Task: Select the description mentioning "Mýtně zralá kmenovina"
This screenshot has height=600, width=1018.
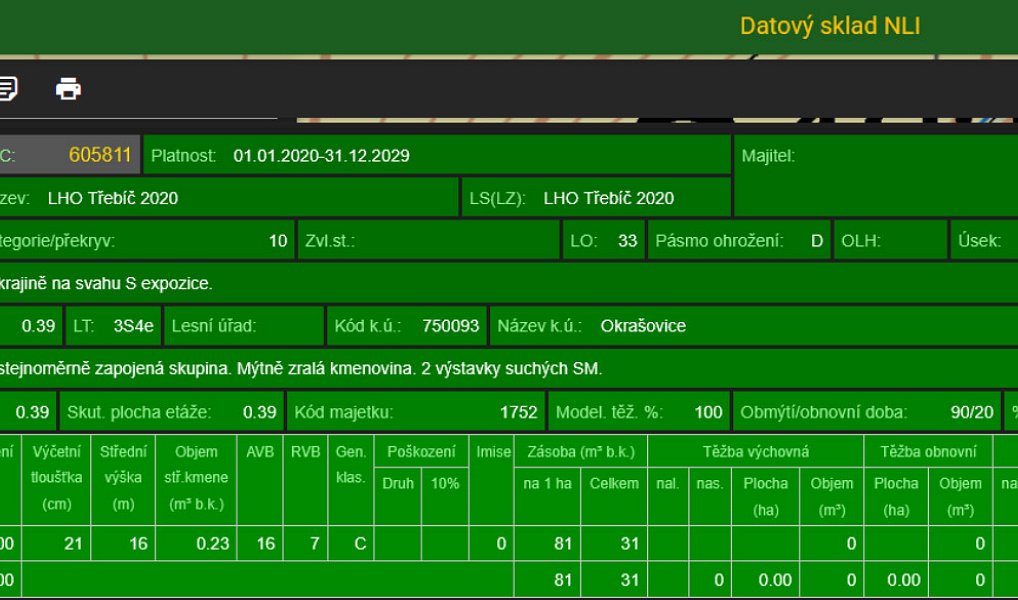Action: 301,369
